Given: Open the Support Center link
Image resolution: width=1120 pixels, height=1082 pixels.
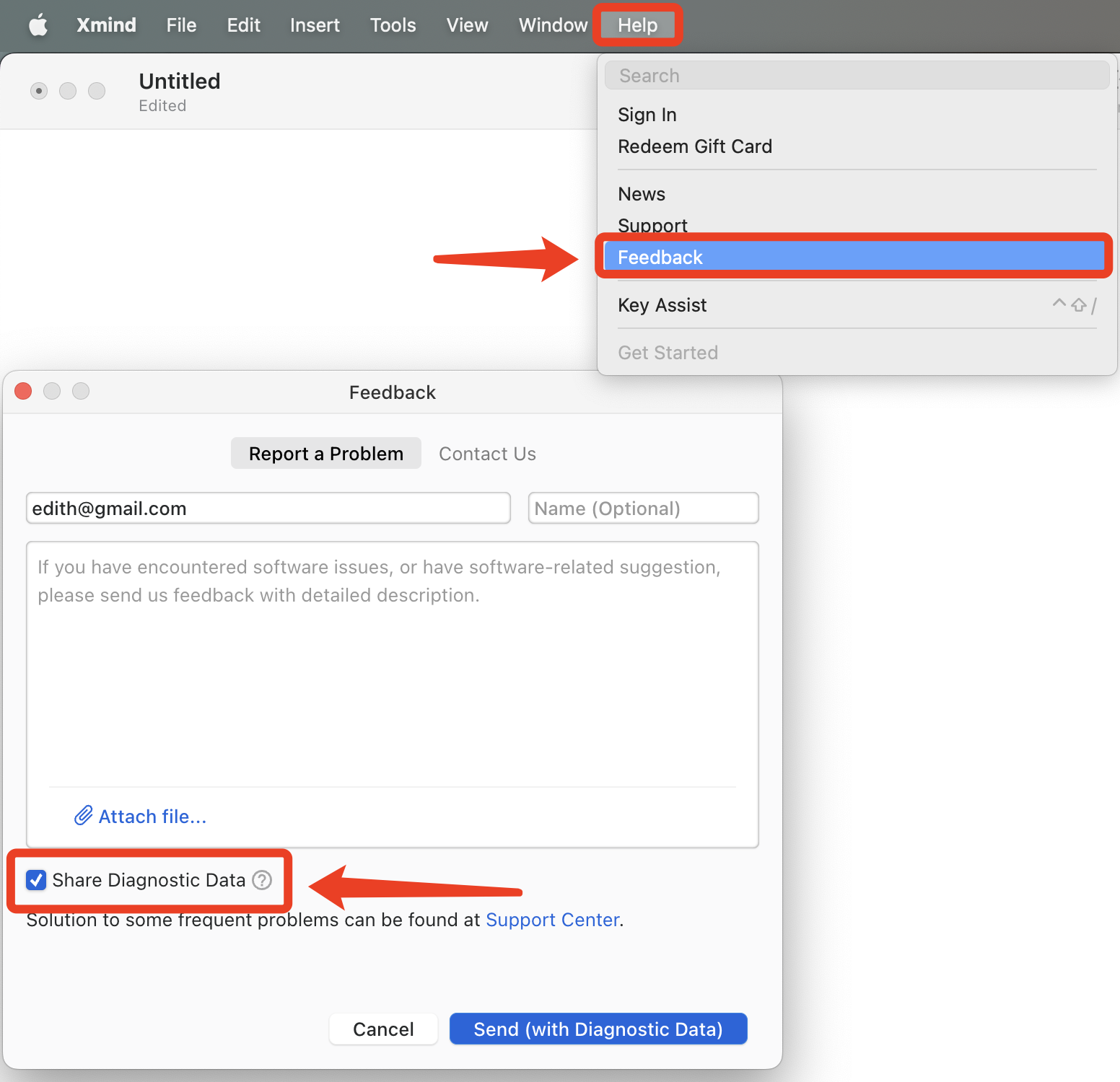Looking at the screenshot, I should [553, 920].
